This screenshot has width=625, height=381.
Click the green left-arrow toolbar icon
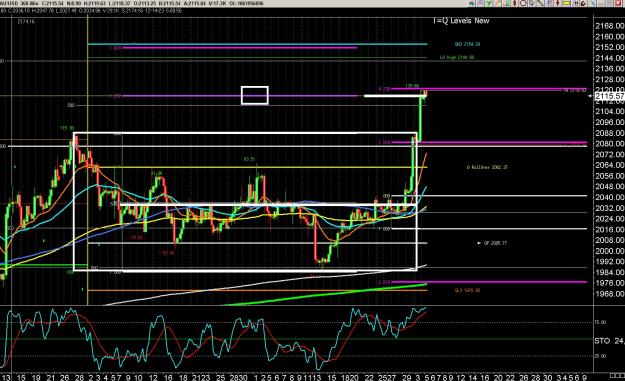(471, 3)
